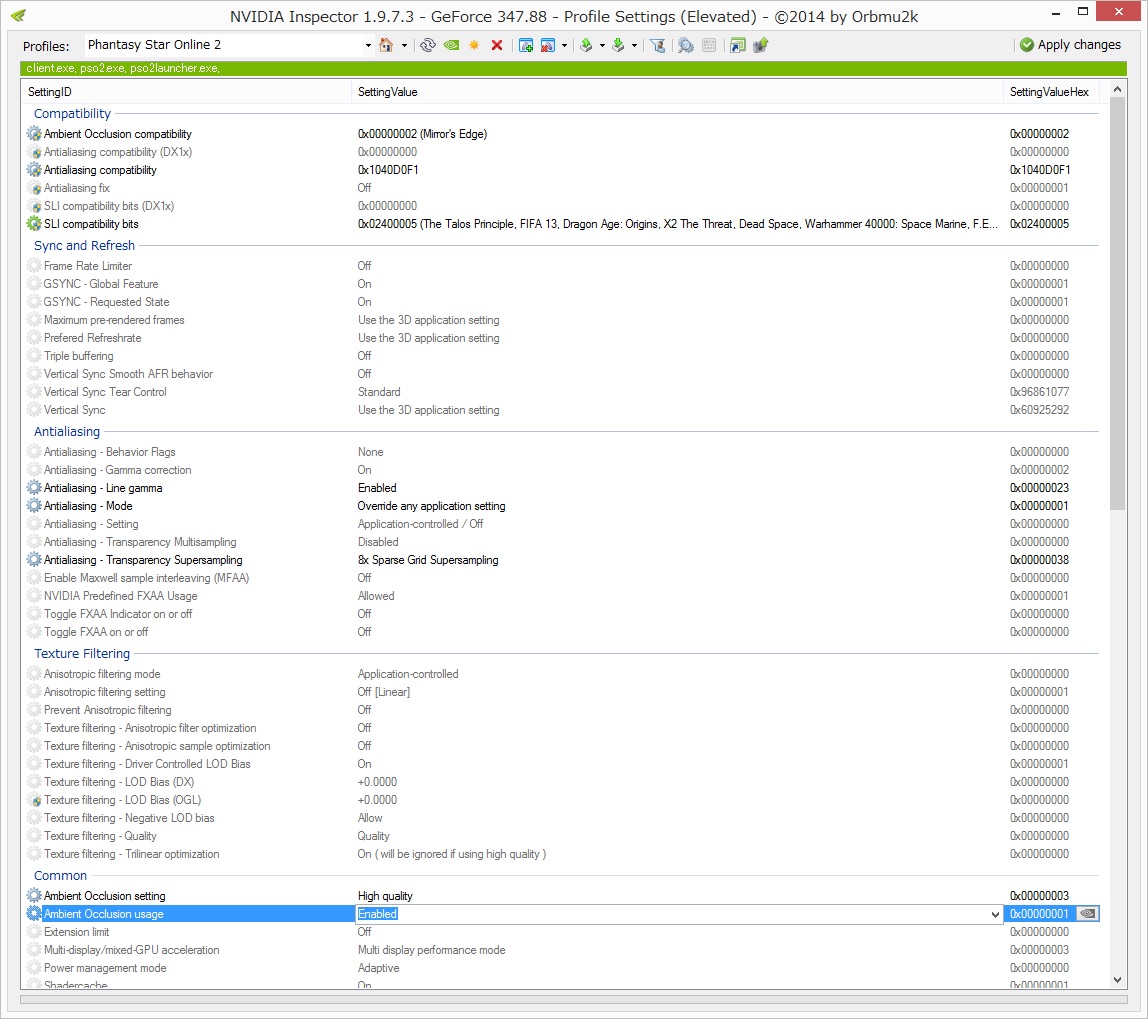
Task: Remove an application from the current profile
Action: coord(548,45)
